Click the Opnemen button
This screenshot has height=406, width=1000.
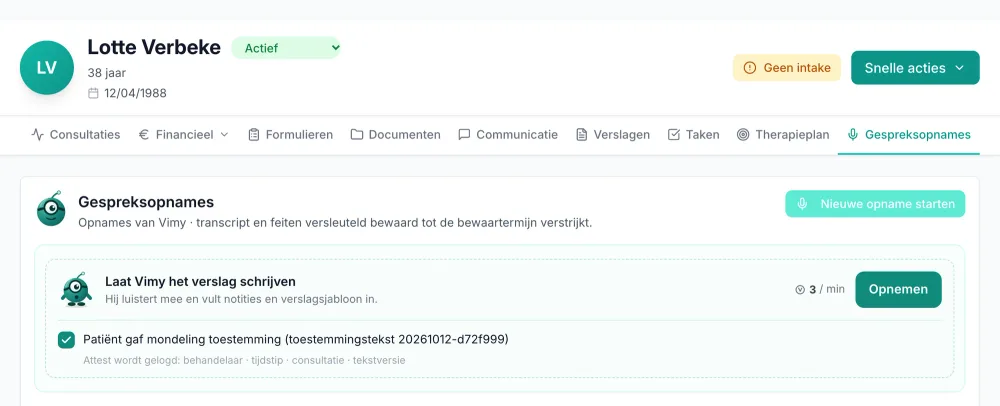coord(898,289)
